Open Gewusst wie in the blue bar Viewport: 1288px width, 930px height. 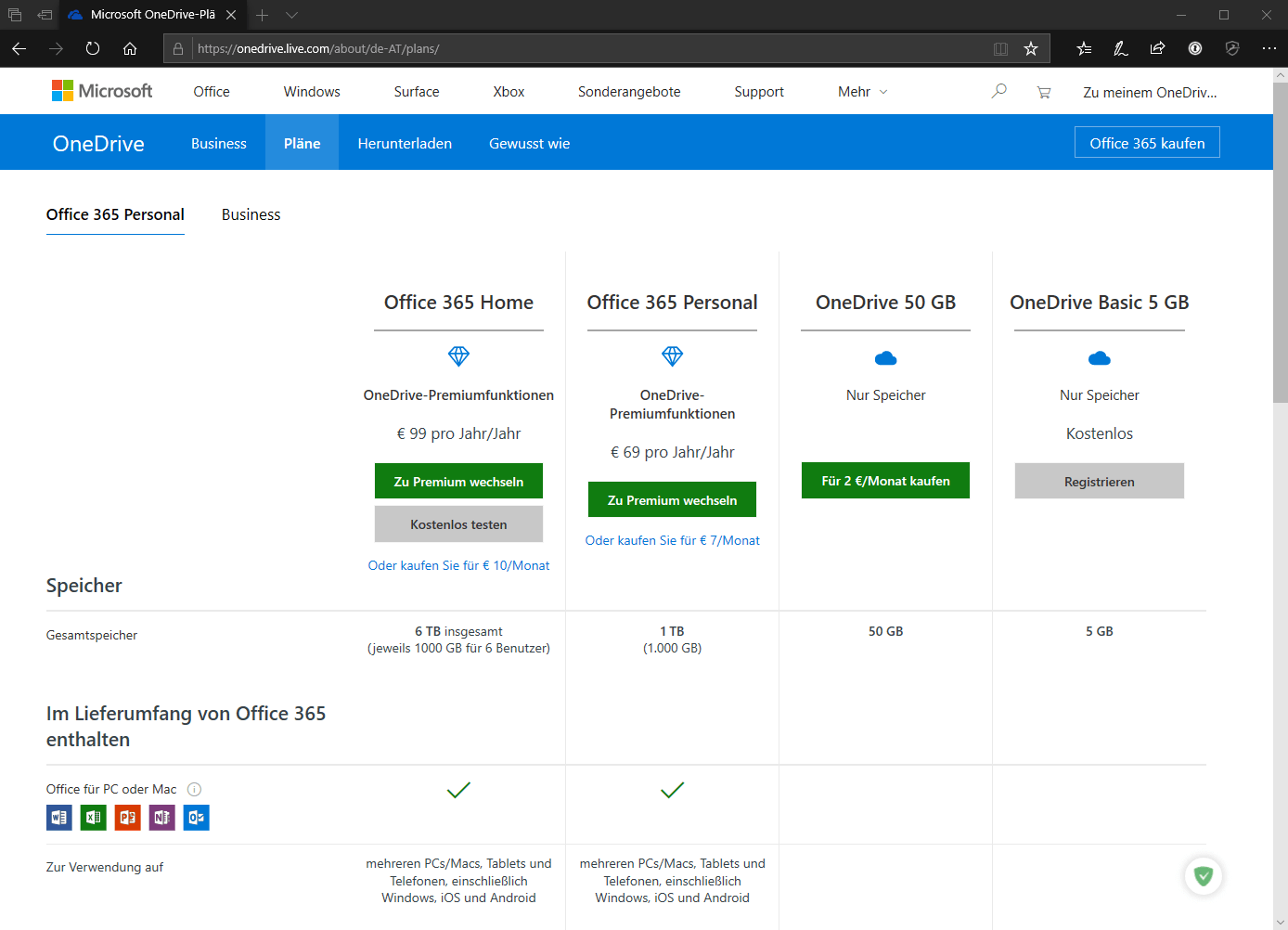tap(530, 144)
